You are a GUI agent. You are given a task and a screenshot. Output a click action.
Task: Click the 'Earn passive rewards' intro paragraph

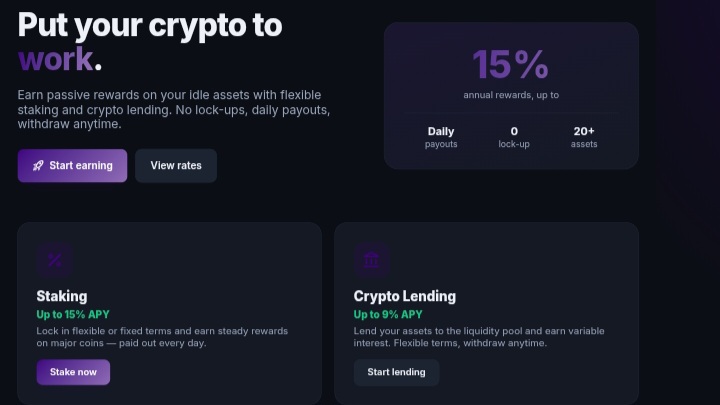174,109
